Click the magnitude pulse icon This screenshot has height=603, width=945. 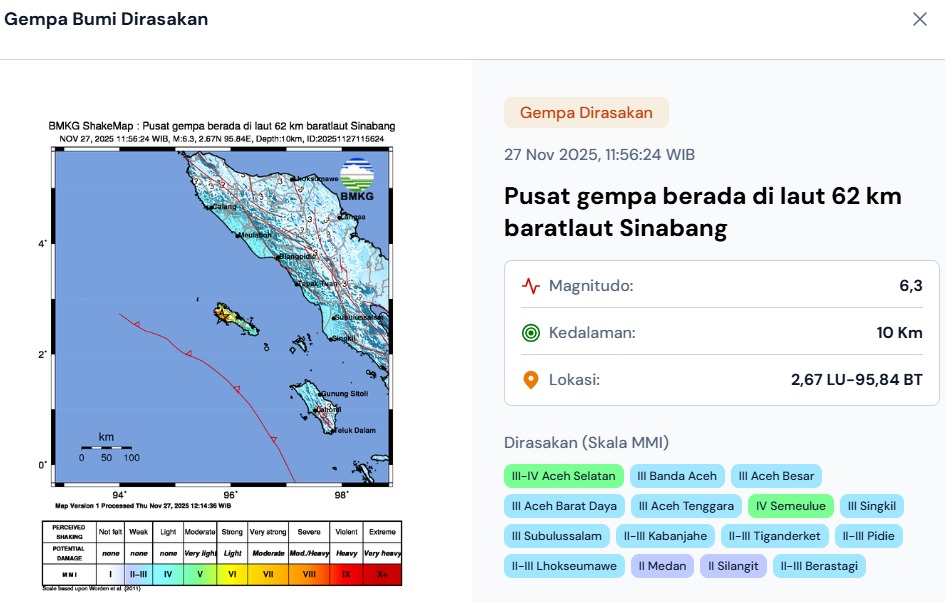[531, 287]
